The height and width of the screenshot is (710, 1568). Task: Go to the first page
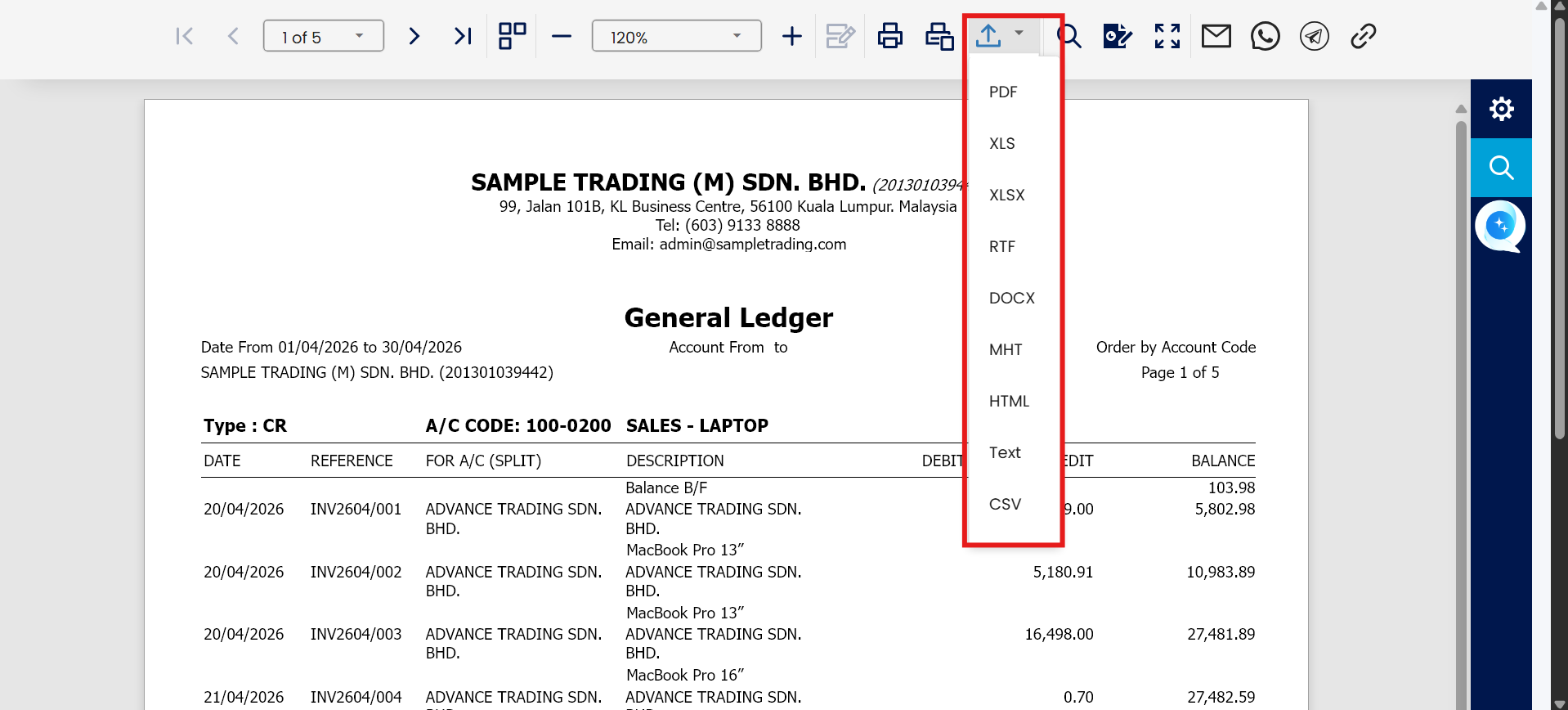(x=185, y=36)
